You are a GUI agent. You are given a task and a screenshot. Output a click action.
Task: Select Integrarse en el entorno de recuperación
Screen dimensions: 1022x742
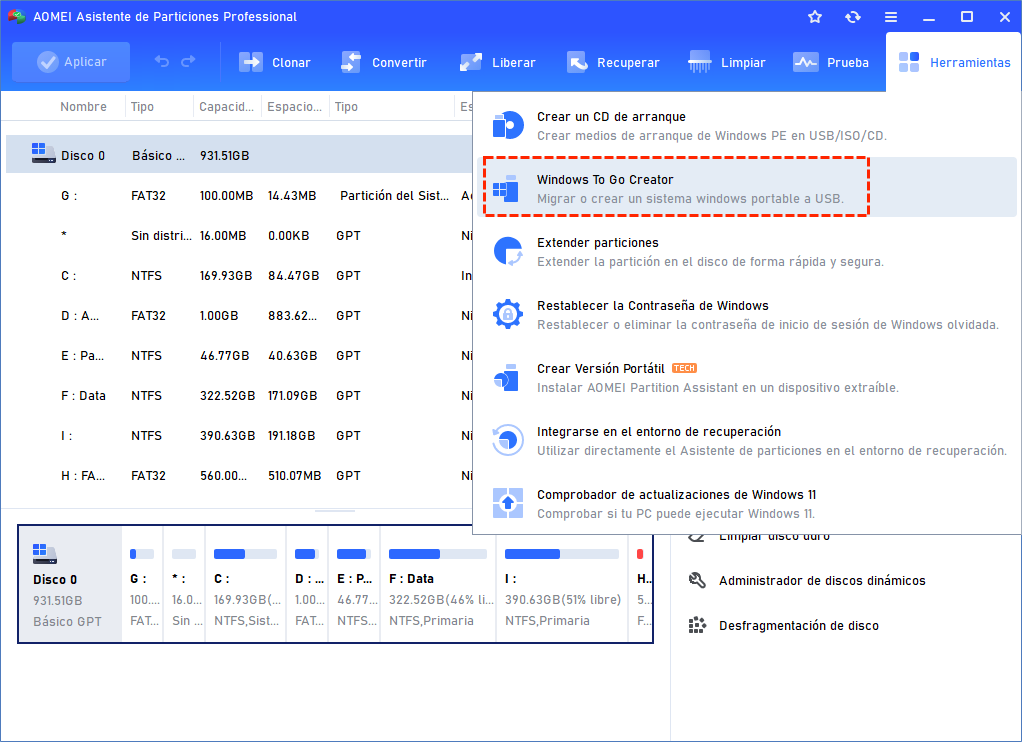pyautogui.click(x=747, y=441)
